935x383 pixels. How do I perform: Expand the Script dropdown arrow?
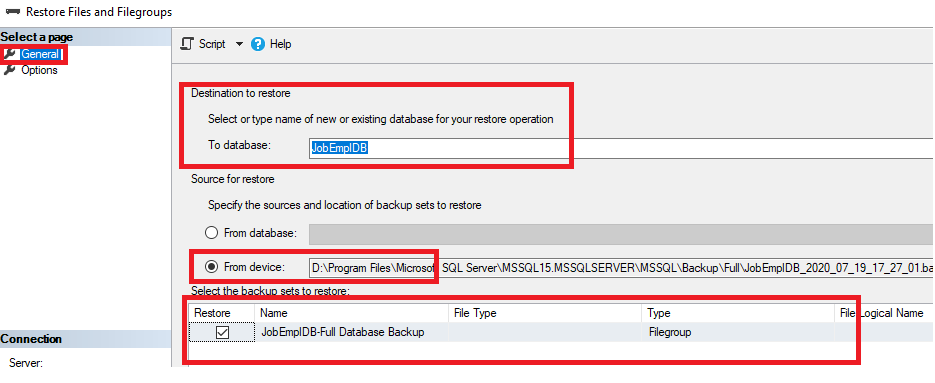tap(239, 44)
